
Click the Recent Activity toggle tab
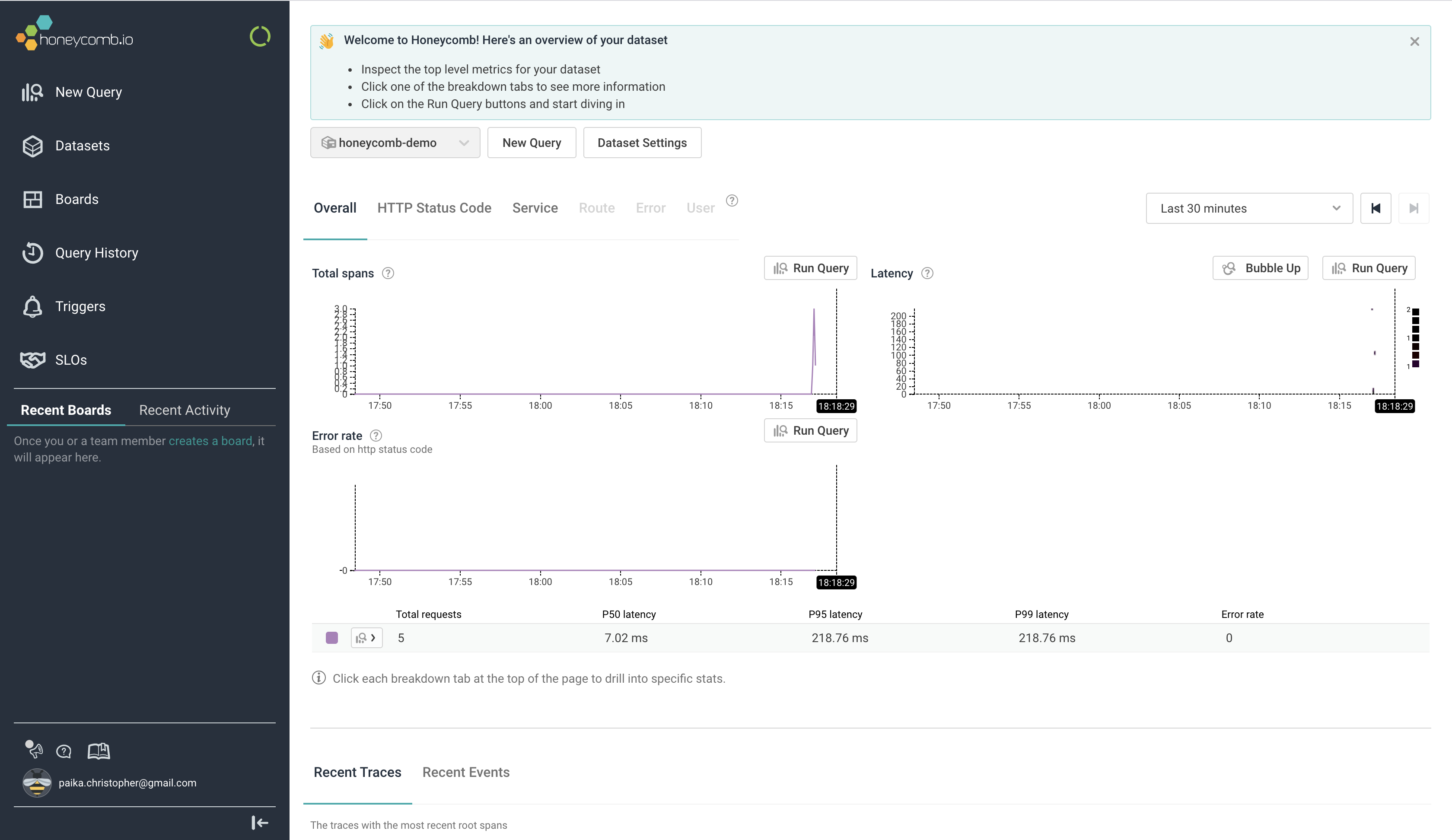click(184, 410)
